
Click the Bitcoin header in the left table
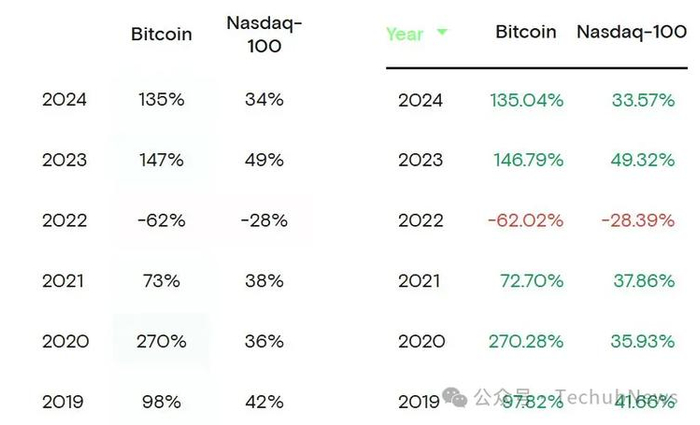[x=161, y=34]
